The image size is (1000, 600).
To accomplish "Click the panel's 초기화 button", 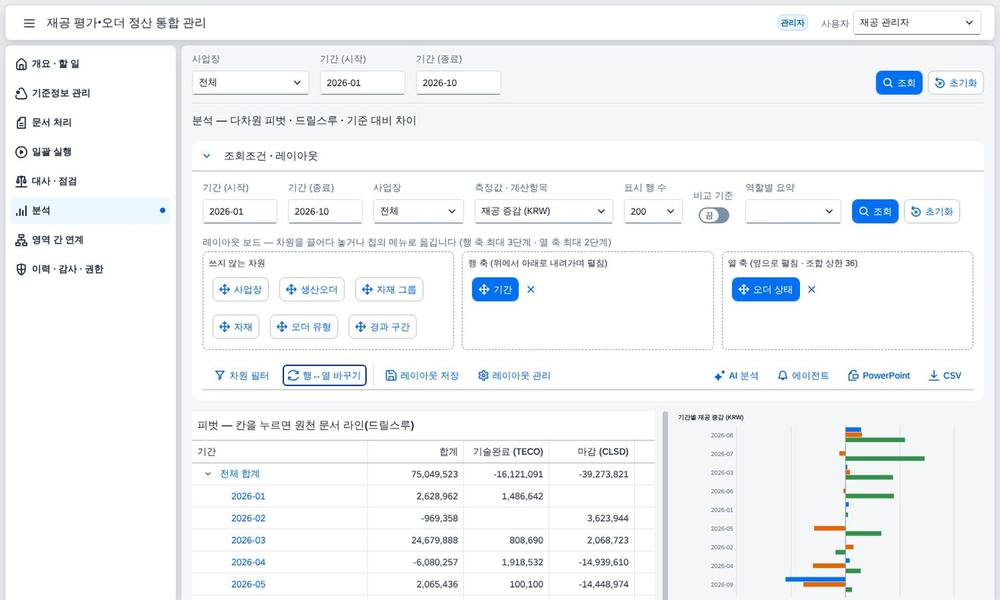I will (932, 212).
